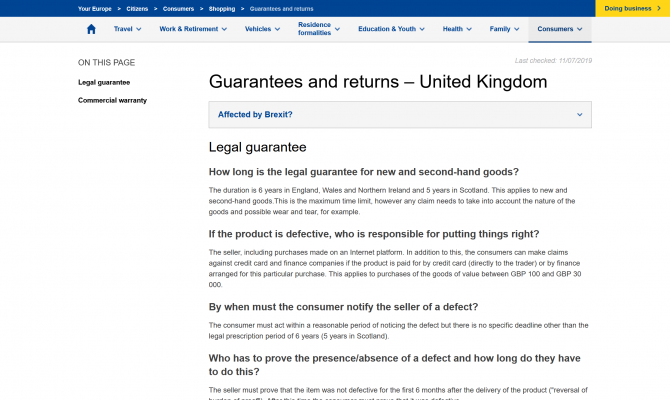670x400 pixels.
Task: Click the home icon in navigation bar
Action: coord(92,29)
